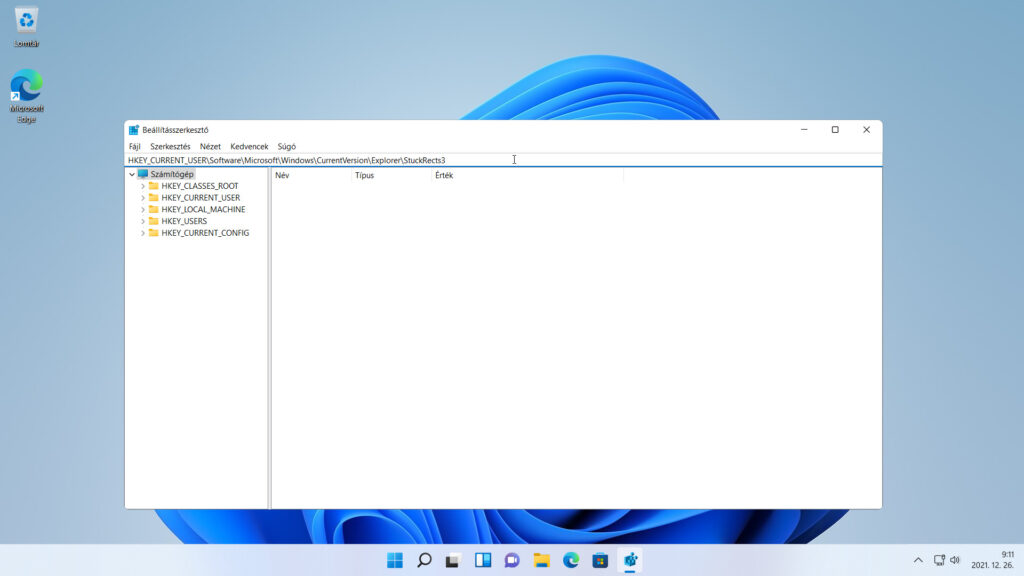Click the registry path address bar

coord(503,160)
